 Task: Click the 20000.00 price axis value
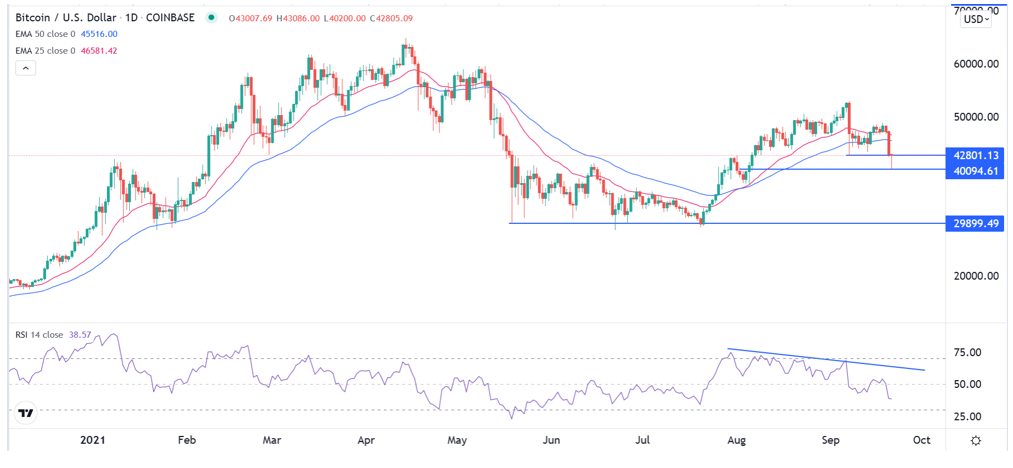point(977,277)
